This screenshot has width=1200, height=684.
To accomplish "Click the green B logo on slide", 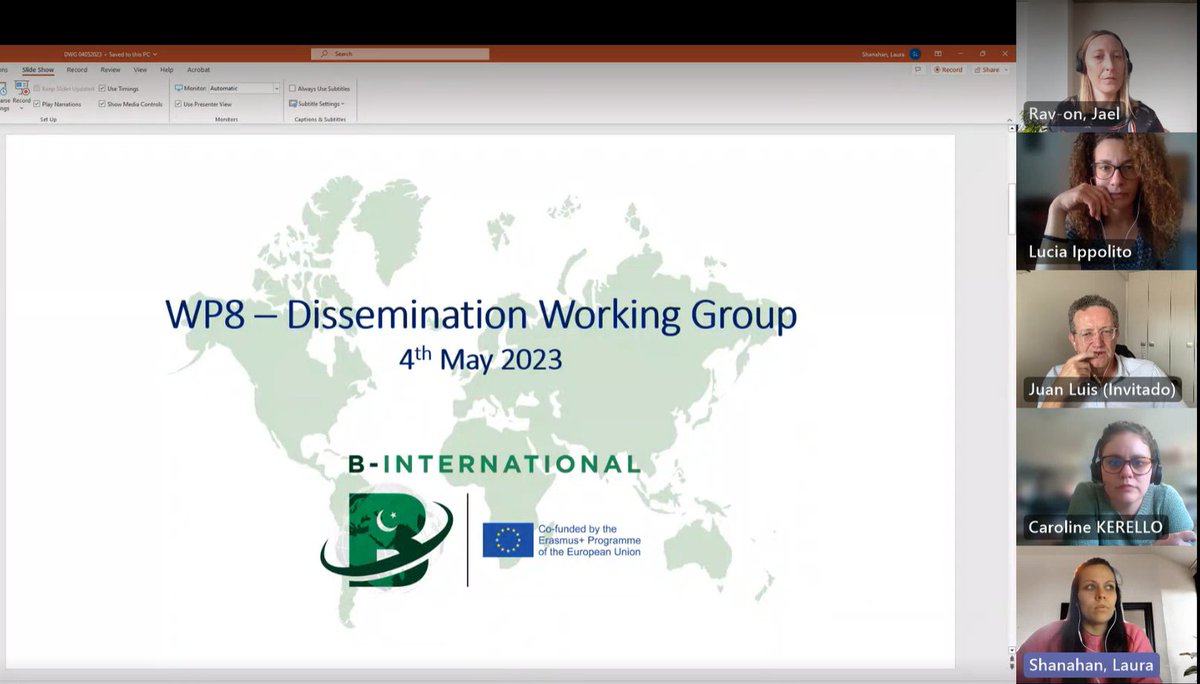I will click(388, 541).
